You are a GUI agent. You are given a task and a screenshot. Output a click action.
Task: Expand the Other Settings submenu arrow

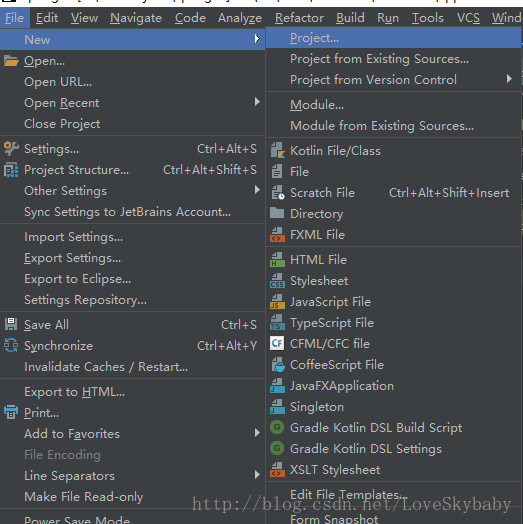tap(257, 190)
